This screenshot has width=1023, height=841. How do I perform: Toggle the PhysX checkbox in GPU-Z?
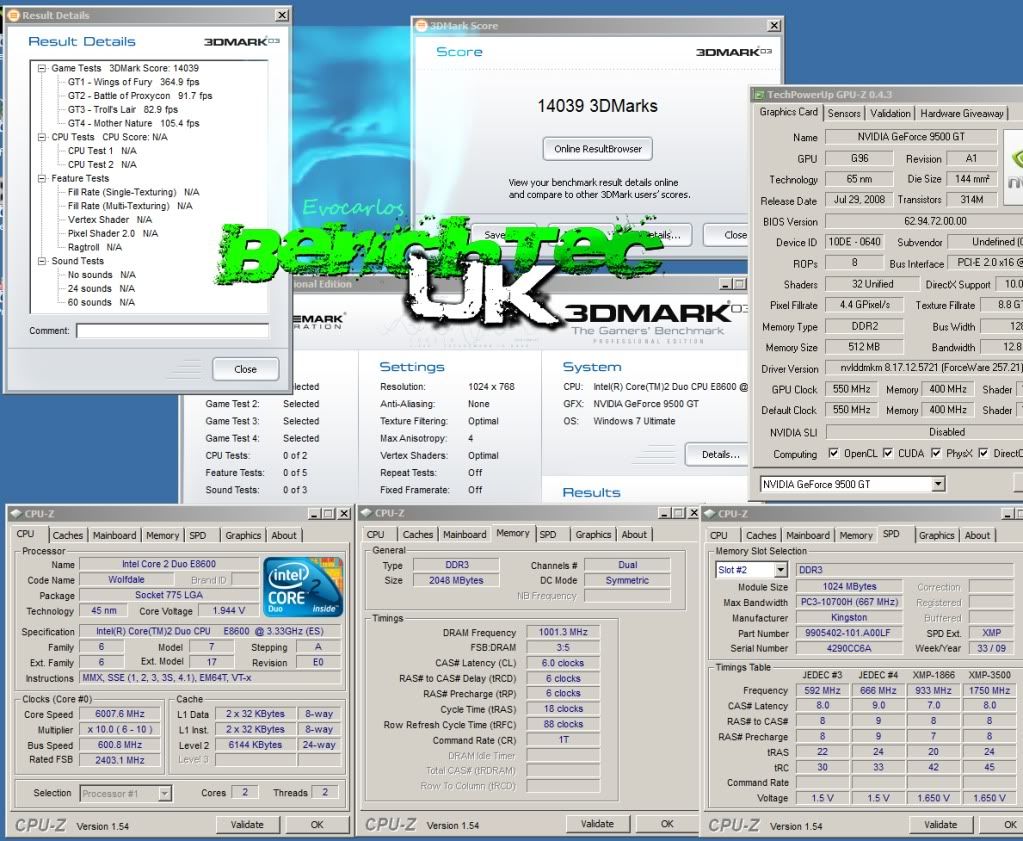(x=936, y=453)
